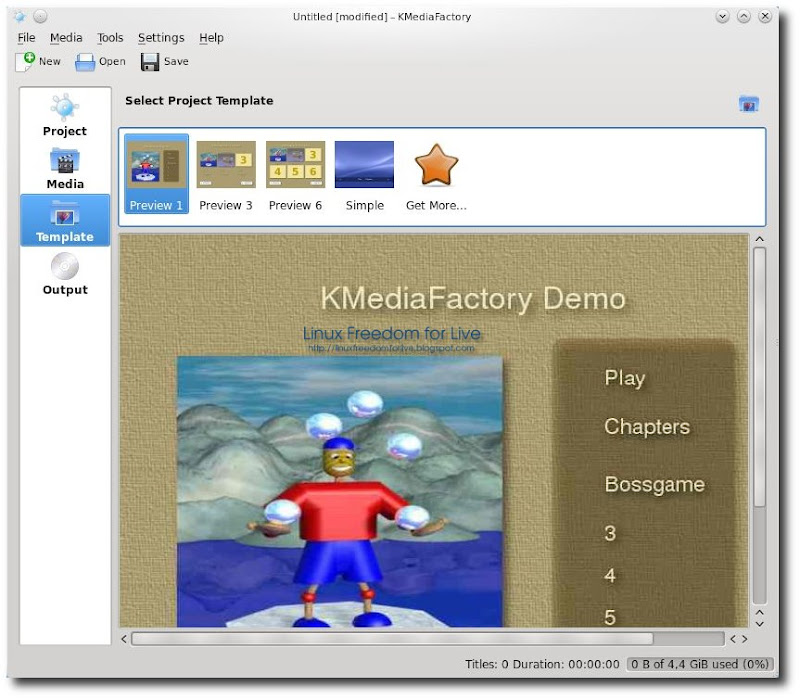Open the Project section in sidebar
The image size is (800, 699).
[x=65, y=116]
